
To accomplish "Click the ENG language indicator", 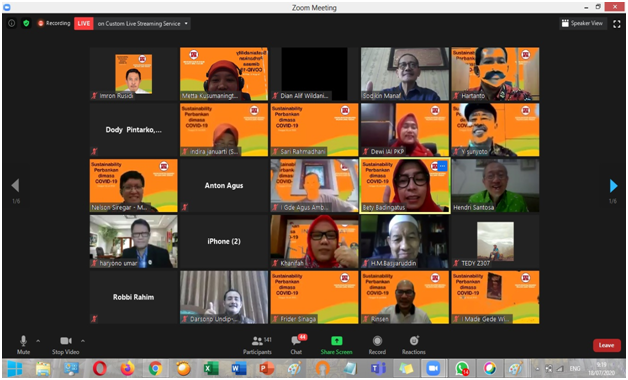I will [x=575, y=368].
